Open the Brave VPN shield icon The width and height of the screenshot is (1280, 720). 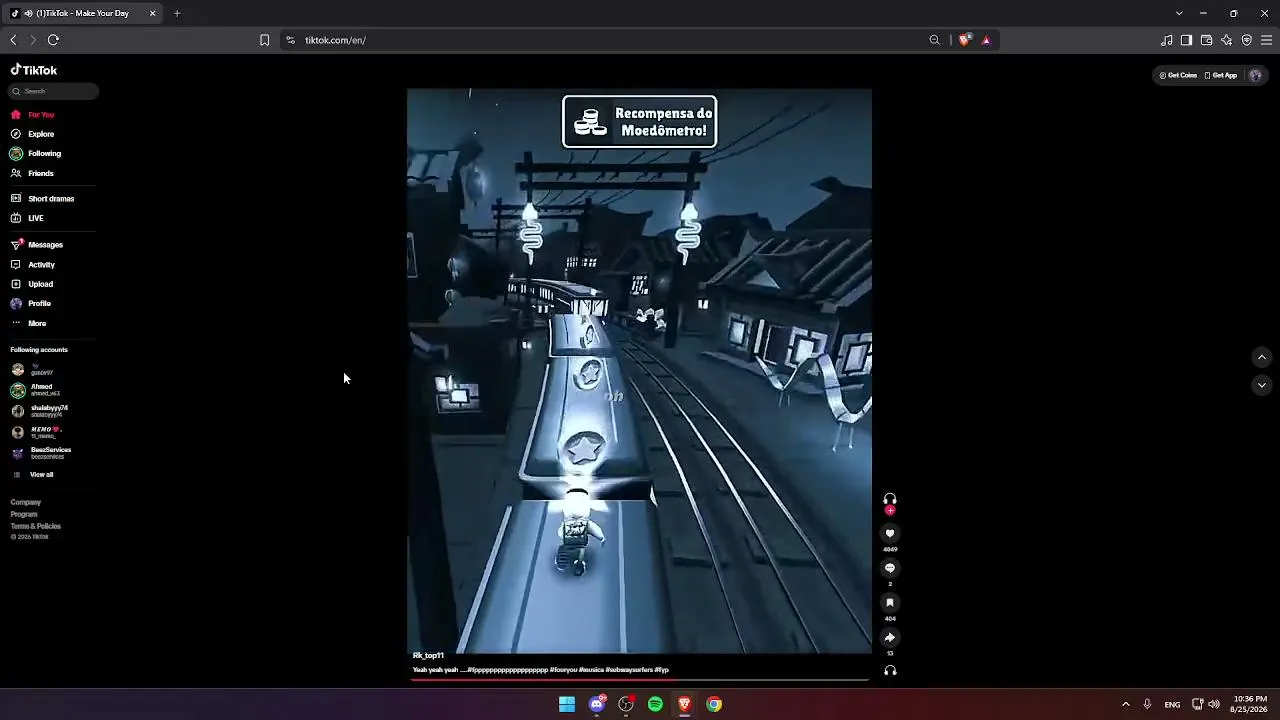tap(1247, 40)
